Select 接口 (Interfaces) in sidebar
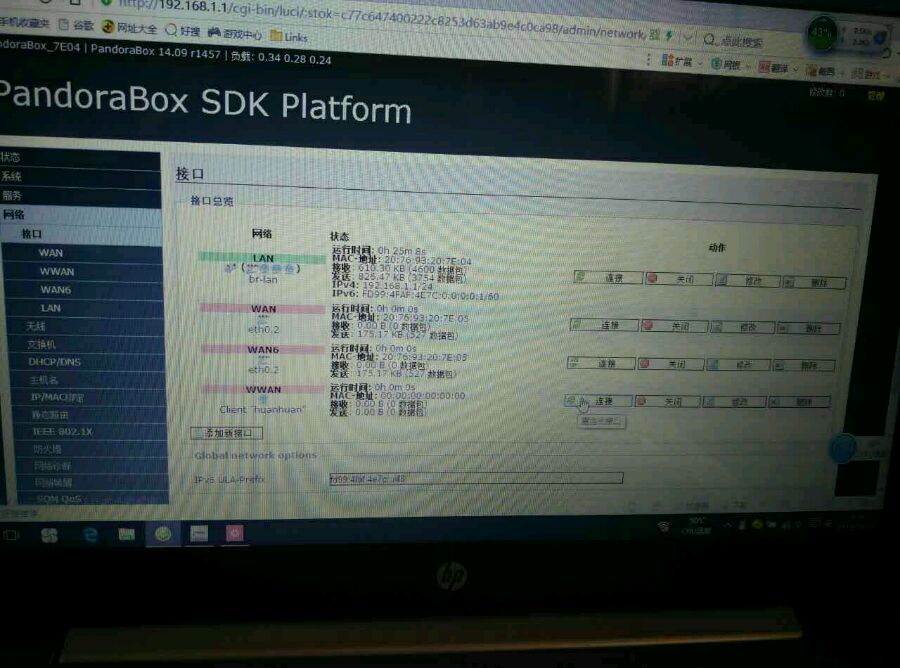This screenshot has height=668, width=900. point(83,234)
